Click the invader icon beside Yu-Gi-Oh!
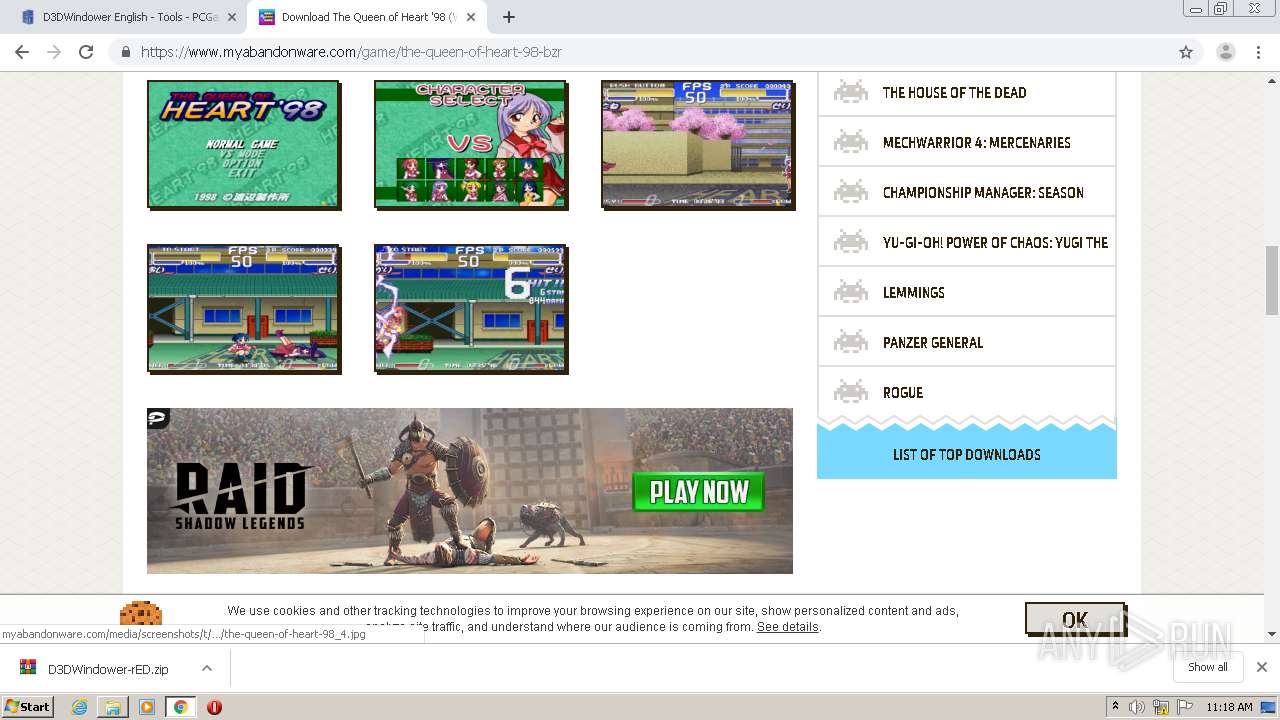This screenshot has height=720, width=1280. pos(851,241)
